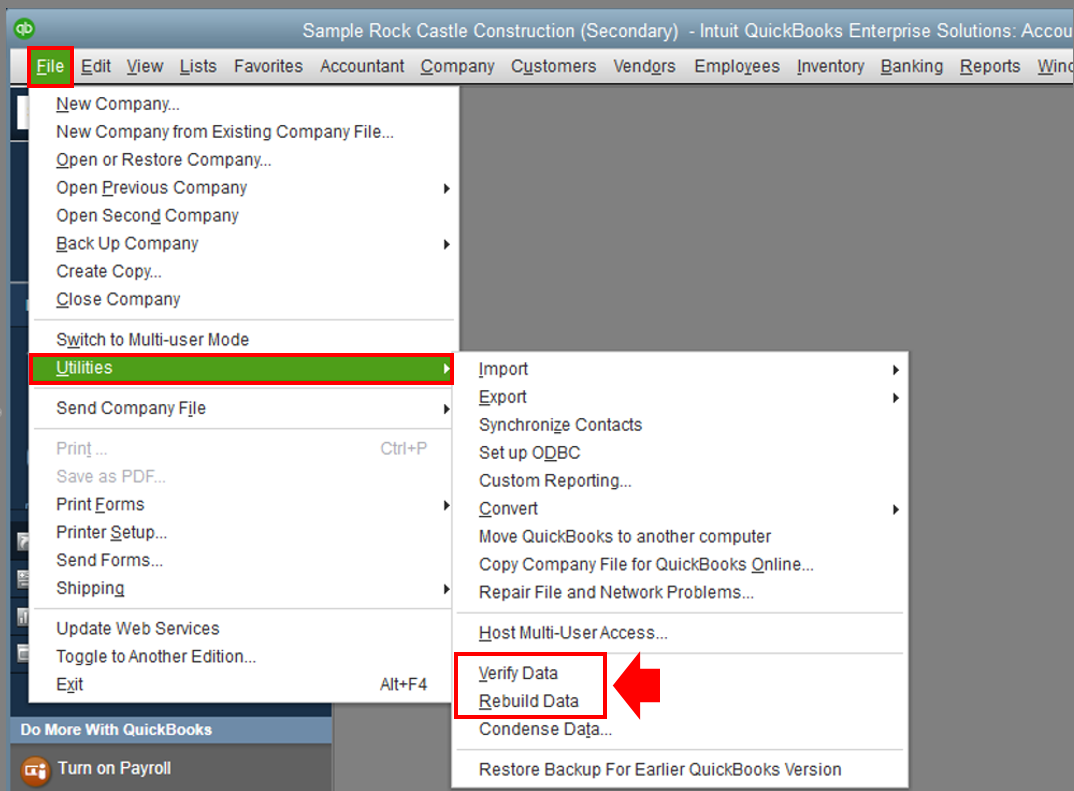1074x791 pixels.
Task: Expand the Convert submenu
Action: (681, 509)
